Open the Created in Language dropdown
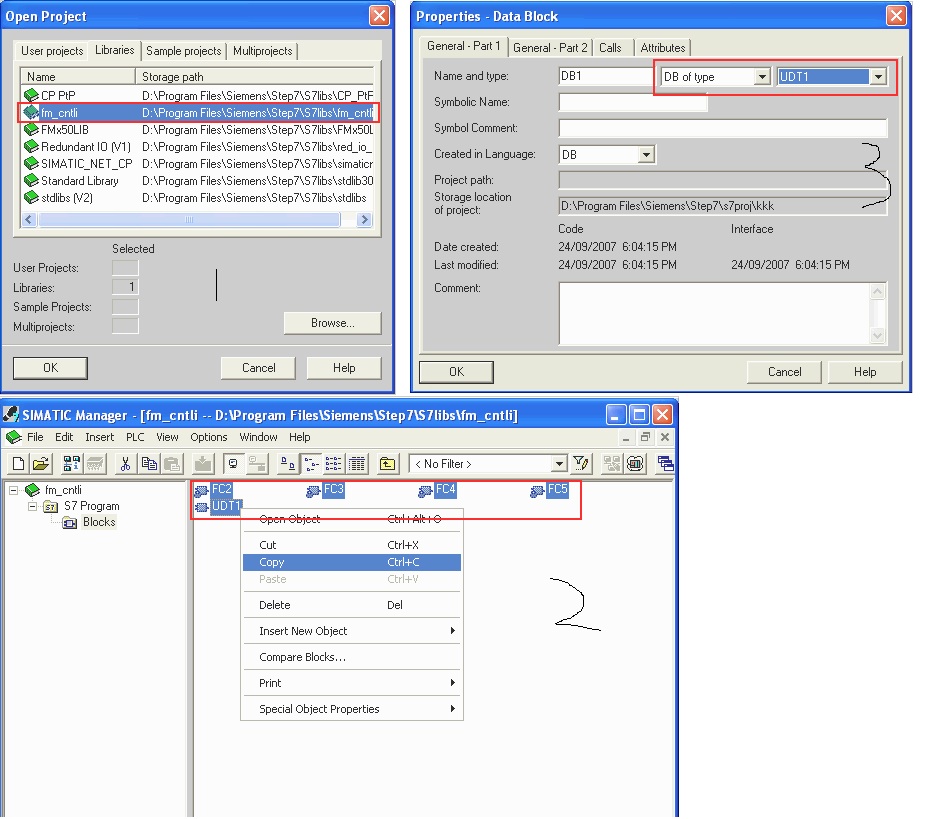 pyautogui.click(x=646, y=155)
